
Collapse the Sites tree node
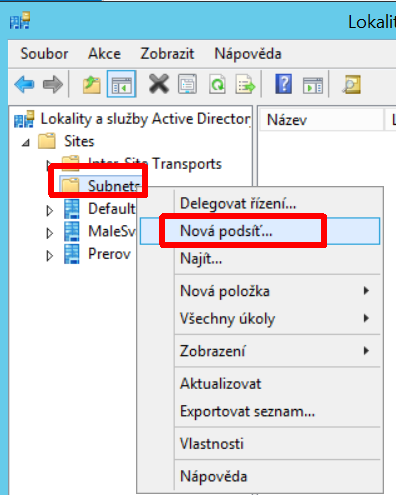[x=26, y=143]
